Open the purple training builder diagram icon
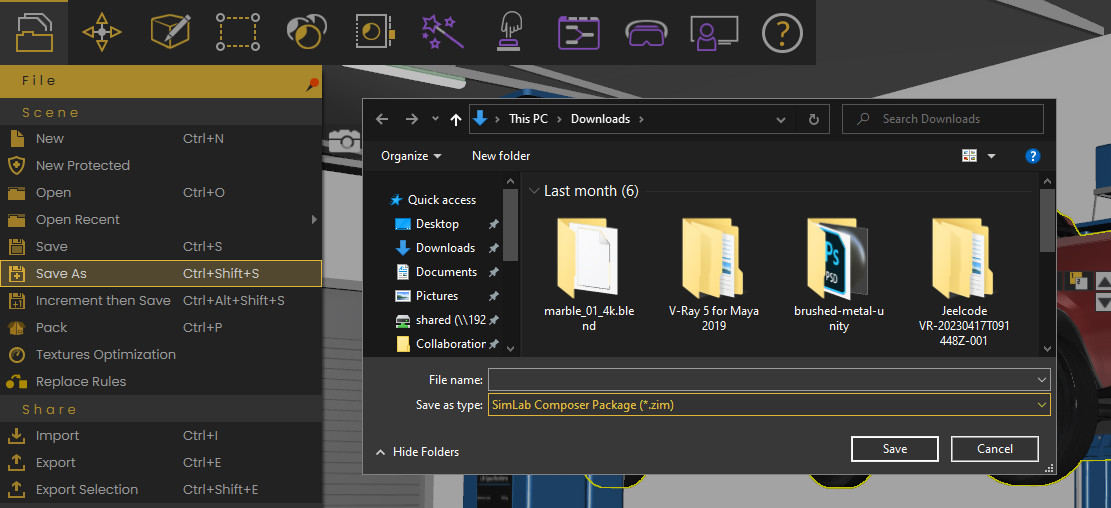Viewport: 1111px width, 508px height. [578, 32]
